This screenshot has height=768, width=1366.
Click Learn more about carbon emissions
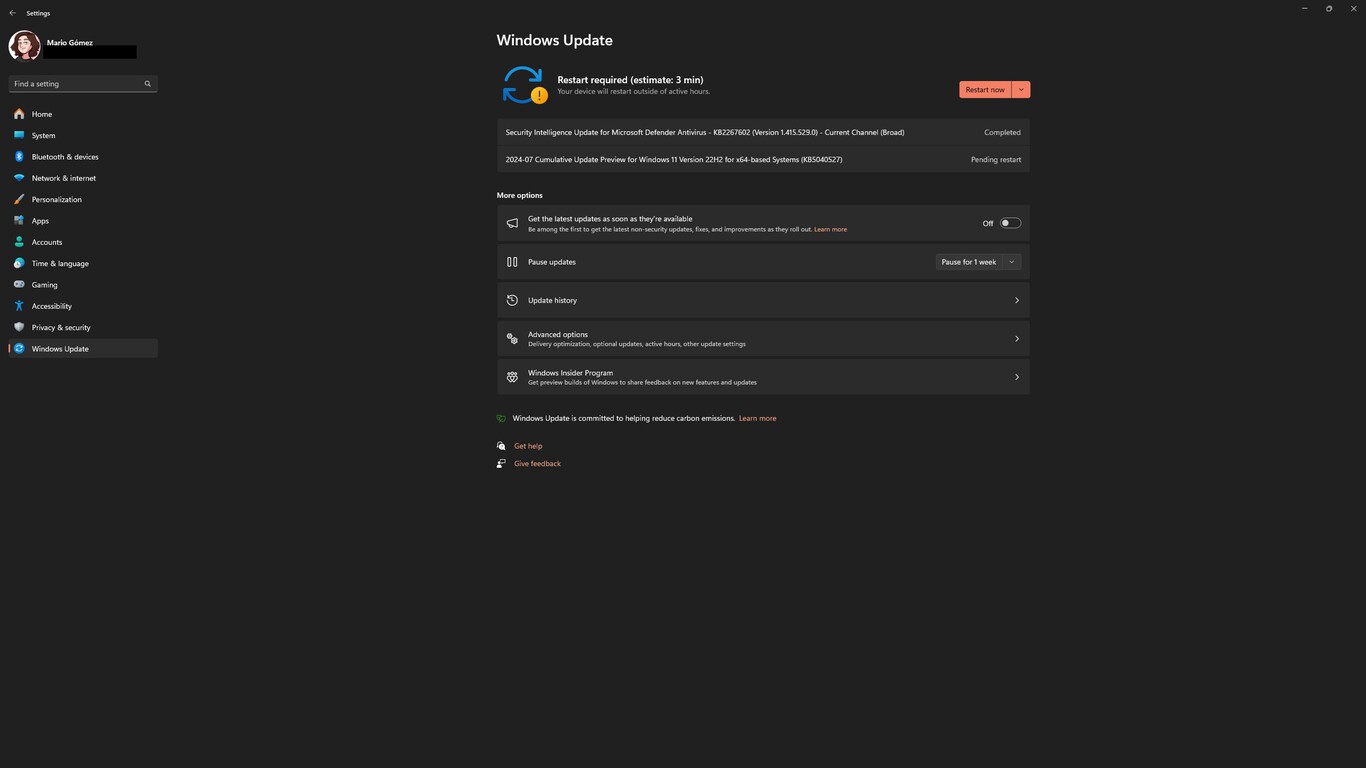757,418
